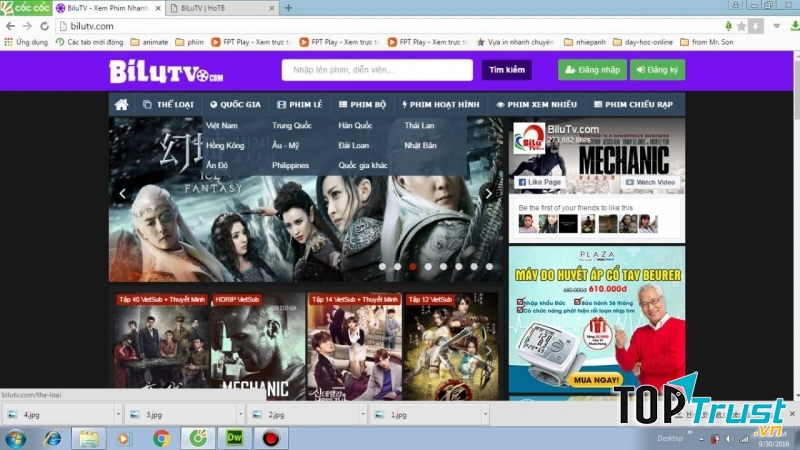
Task: Go back with browser back arrow
Action: (10, 26)
